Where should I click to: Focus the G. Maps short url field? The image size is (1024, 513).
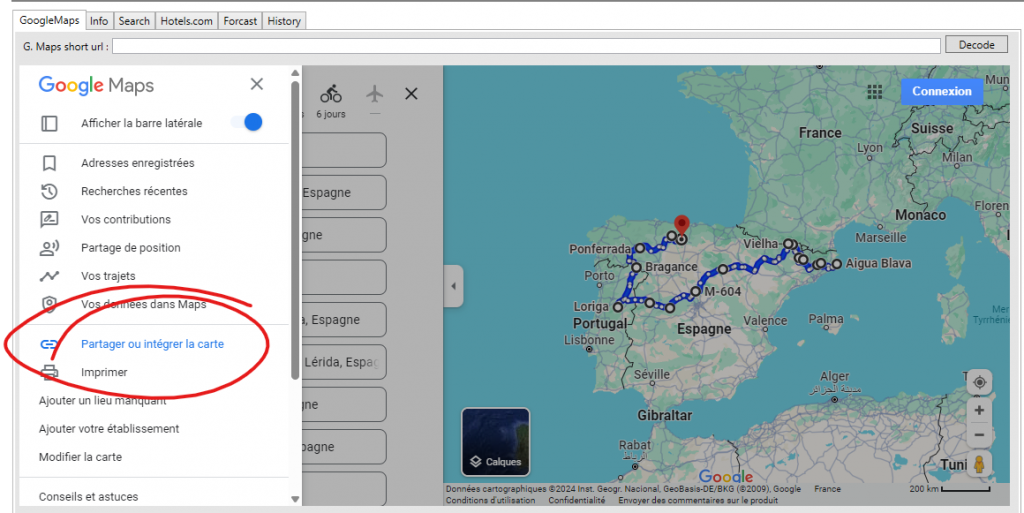tap(526, 46)
